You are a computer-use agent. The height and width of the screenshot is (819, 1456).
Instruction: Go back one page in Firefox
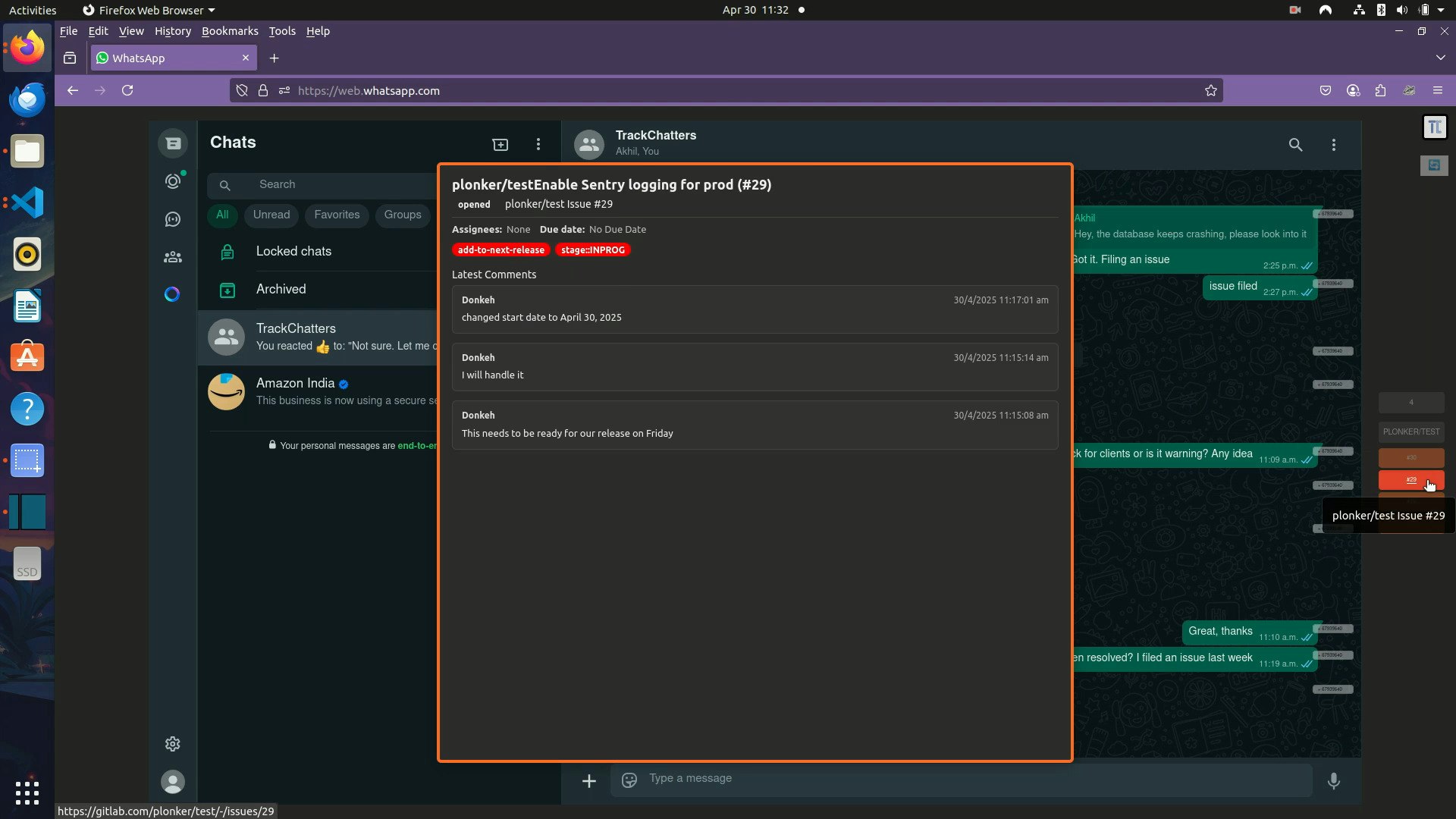point(73,90)
